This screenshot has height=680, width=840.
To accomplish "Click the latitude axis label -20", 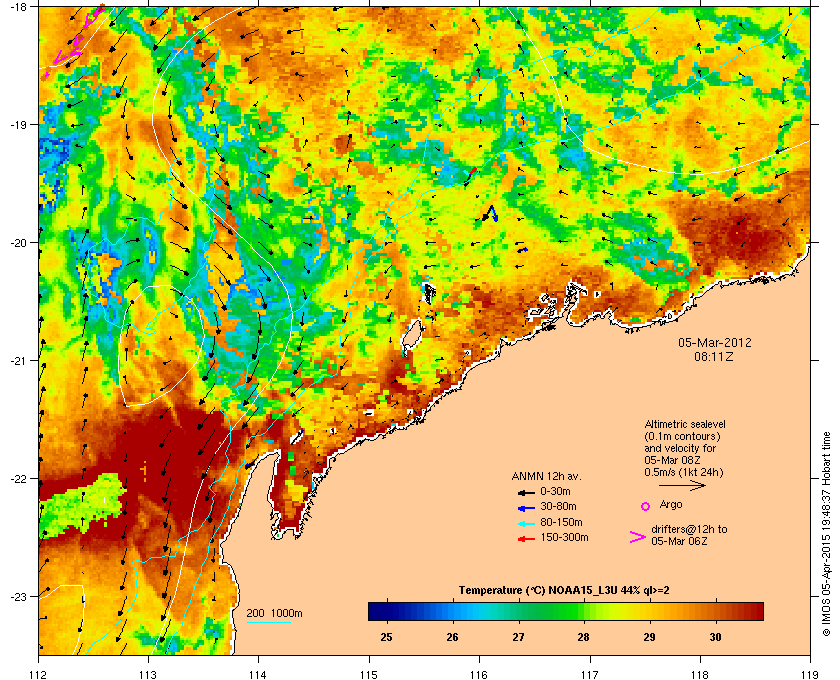I will click(18, 242).
